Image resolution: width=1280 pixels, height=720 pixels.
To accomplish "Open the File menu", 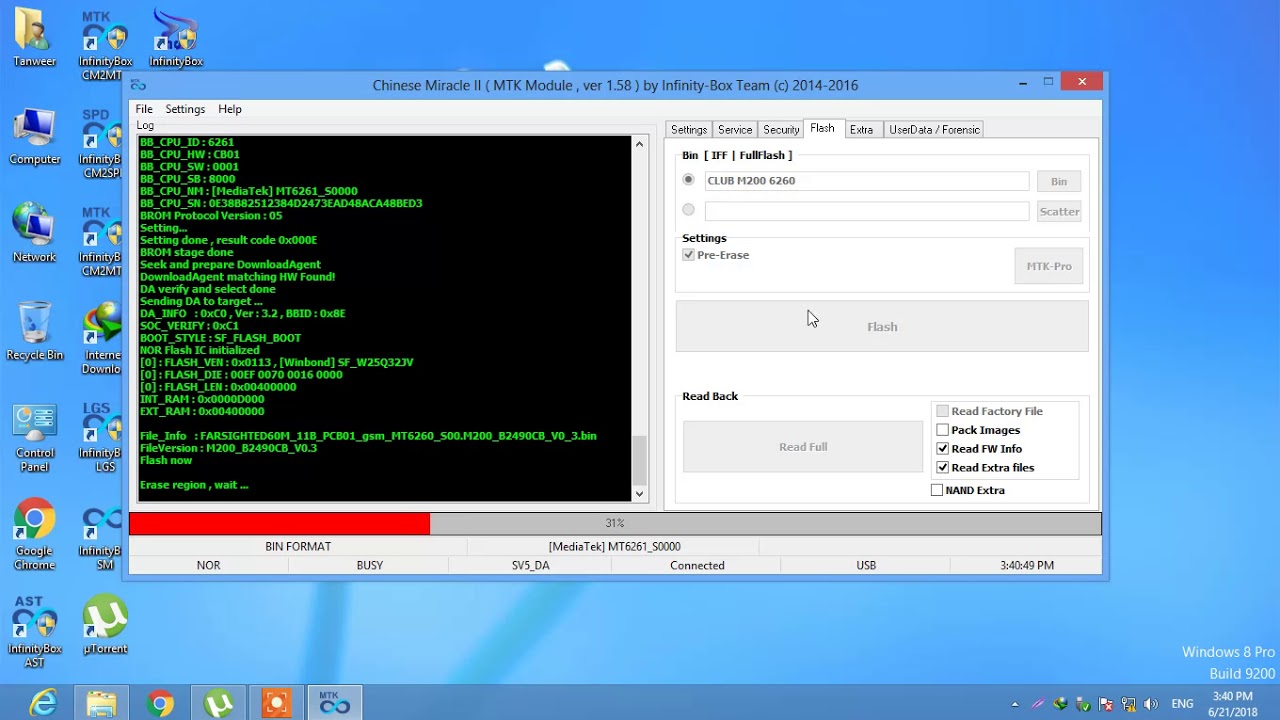I will click(144, 109).
